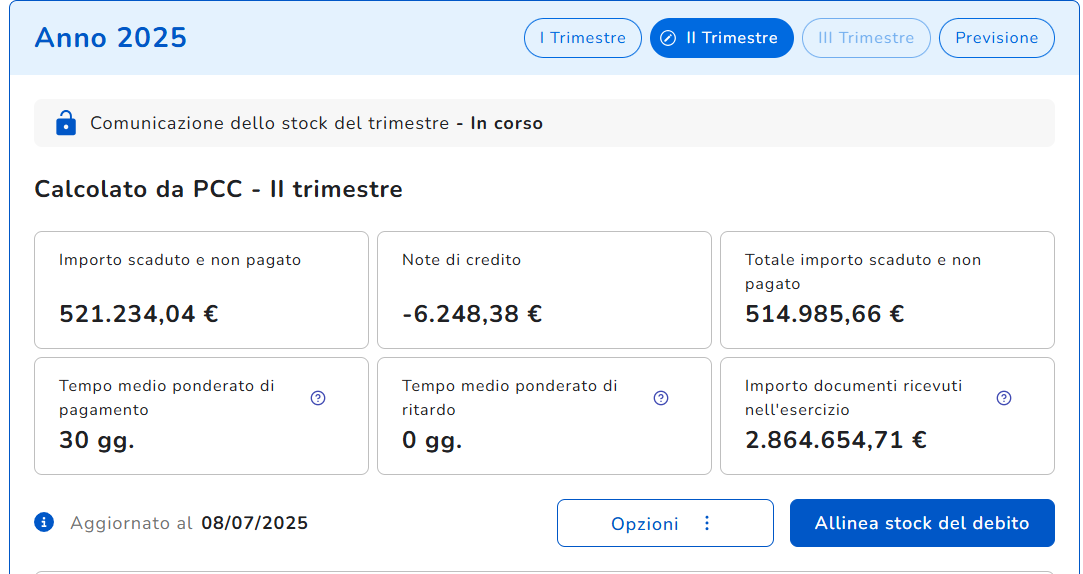
Task: Click the three-dot icon in Opzioni
Action: (x=707, y=523)
